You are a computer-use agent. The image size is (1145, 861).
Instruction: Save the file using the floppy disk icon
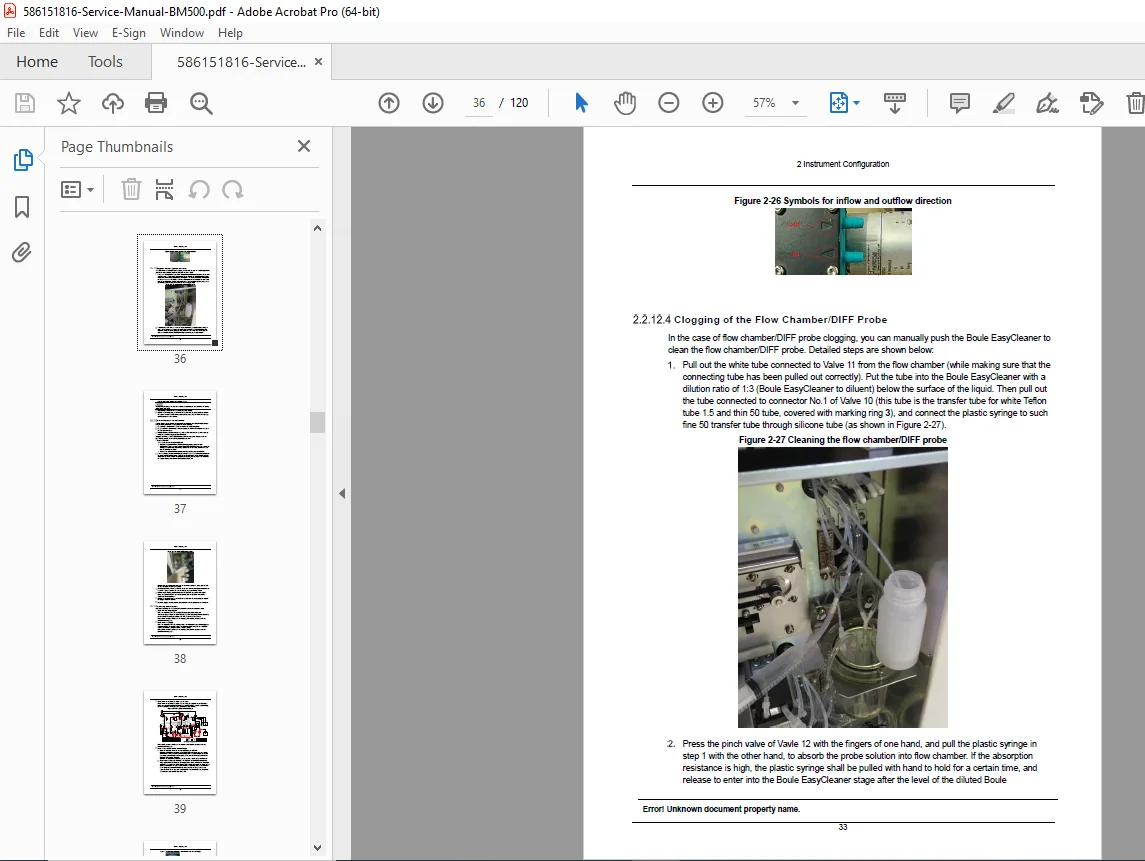coord(25,103)
